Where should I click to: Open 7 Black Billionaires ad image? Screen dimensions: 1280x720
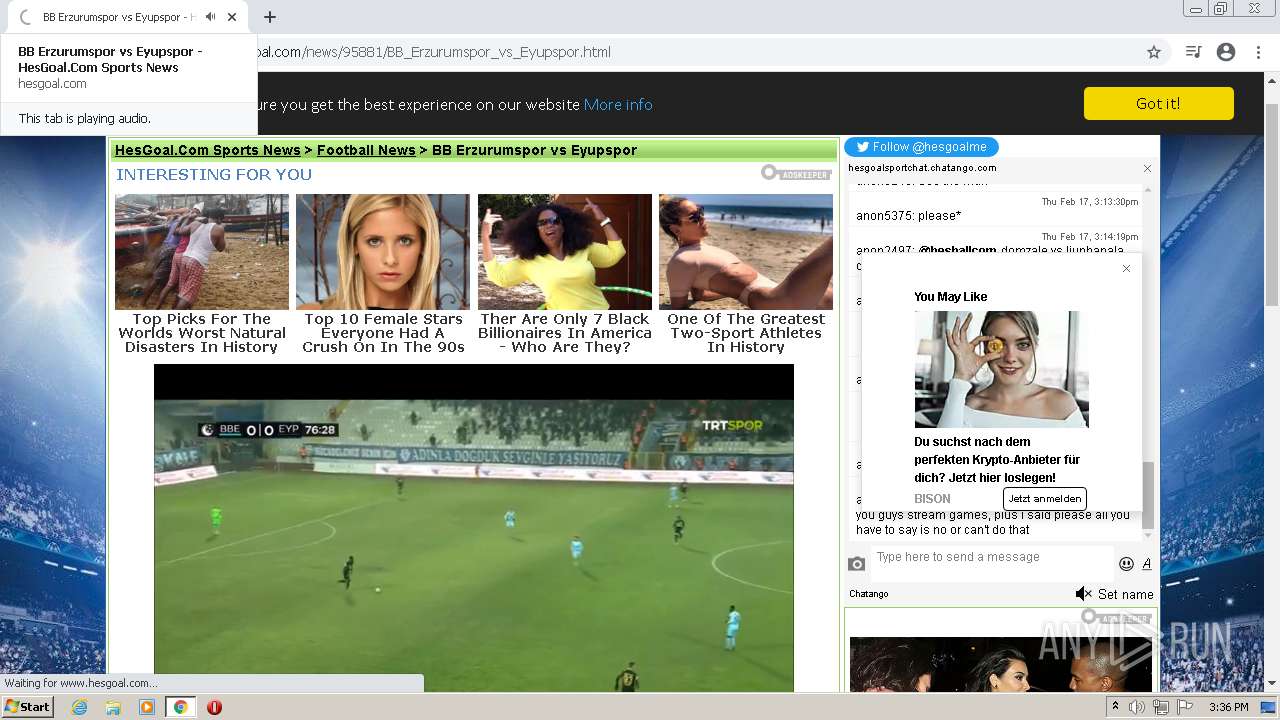[565, 252]
